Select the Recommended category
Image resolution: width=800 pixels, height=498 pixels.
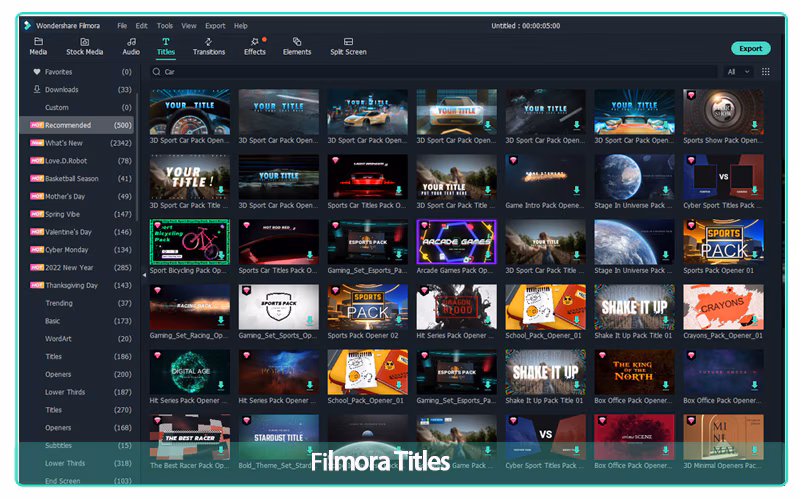(x=78, y=125)
